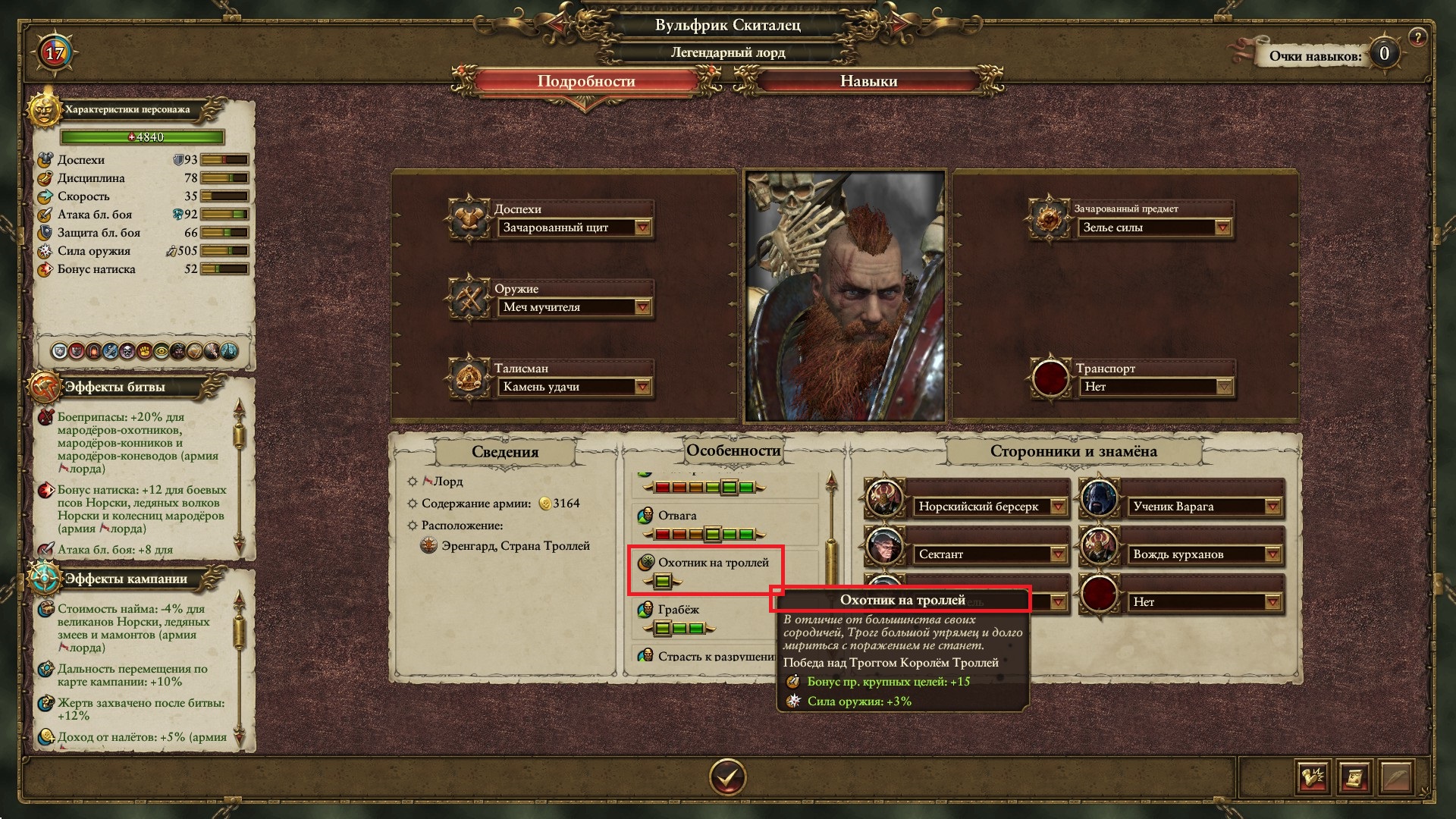The height and width of the screenshot is (819, 1456).
Task: Click the confirm checkmark button at bottom
Action: tap(727, 777)
